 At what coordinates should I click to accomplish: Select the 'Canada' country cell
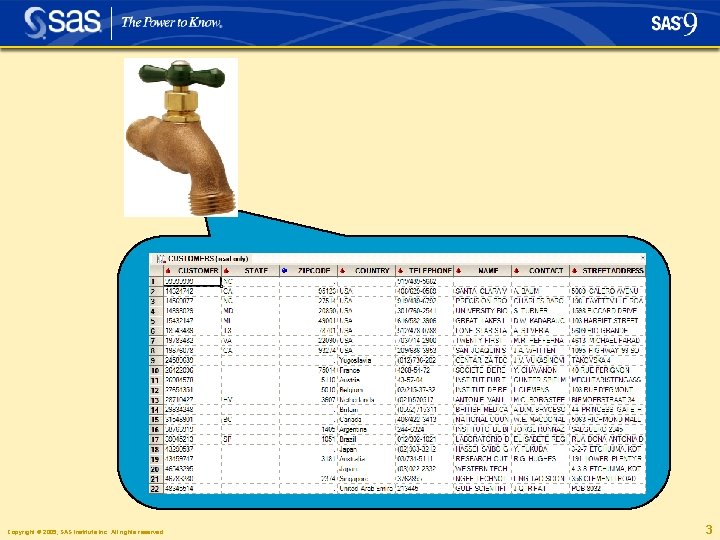click(x=366, y=420)
